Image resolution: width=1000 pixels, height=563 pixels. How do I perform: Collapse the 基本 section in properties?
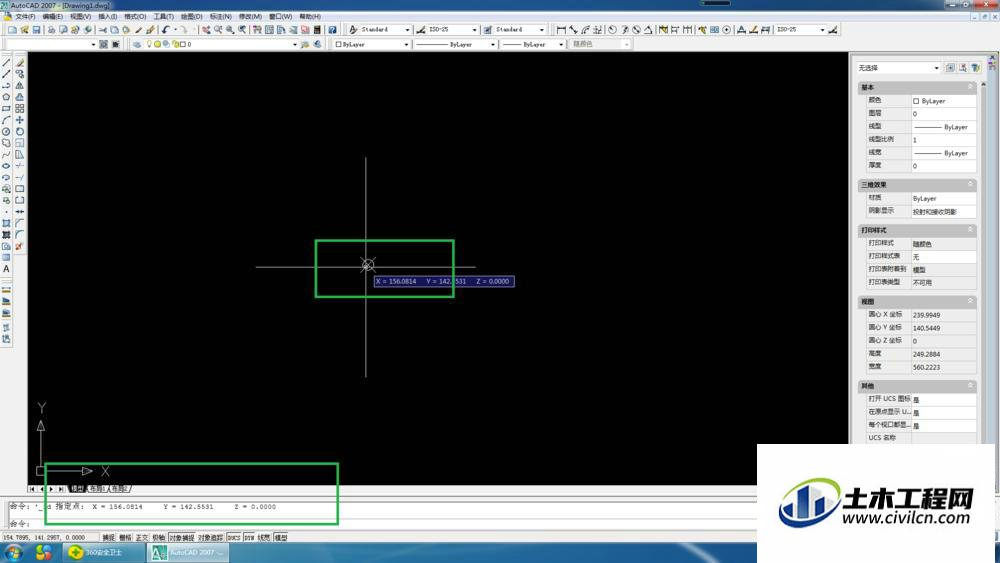[x=970, y=87]
